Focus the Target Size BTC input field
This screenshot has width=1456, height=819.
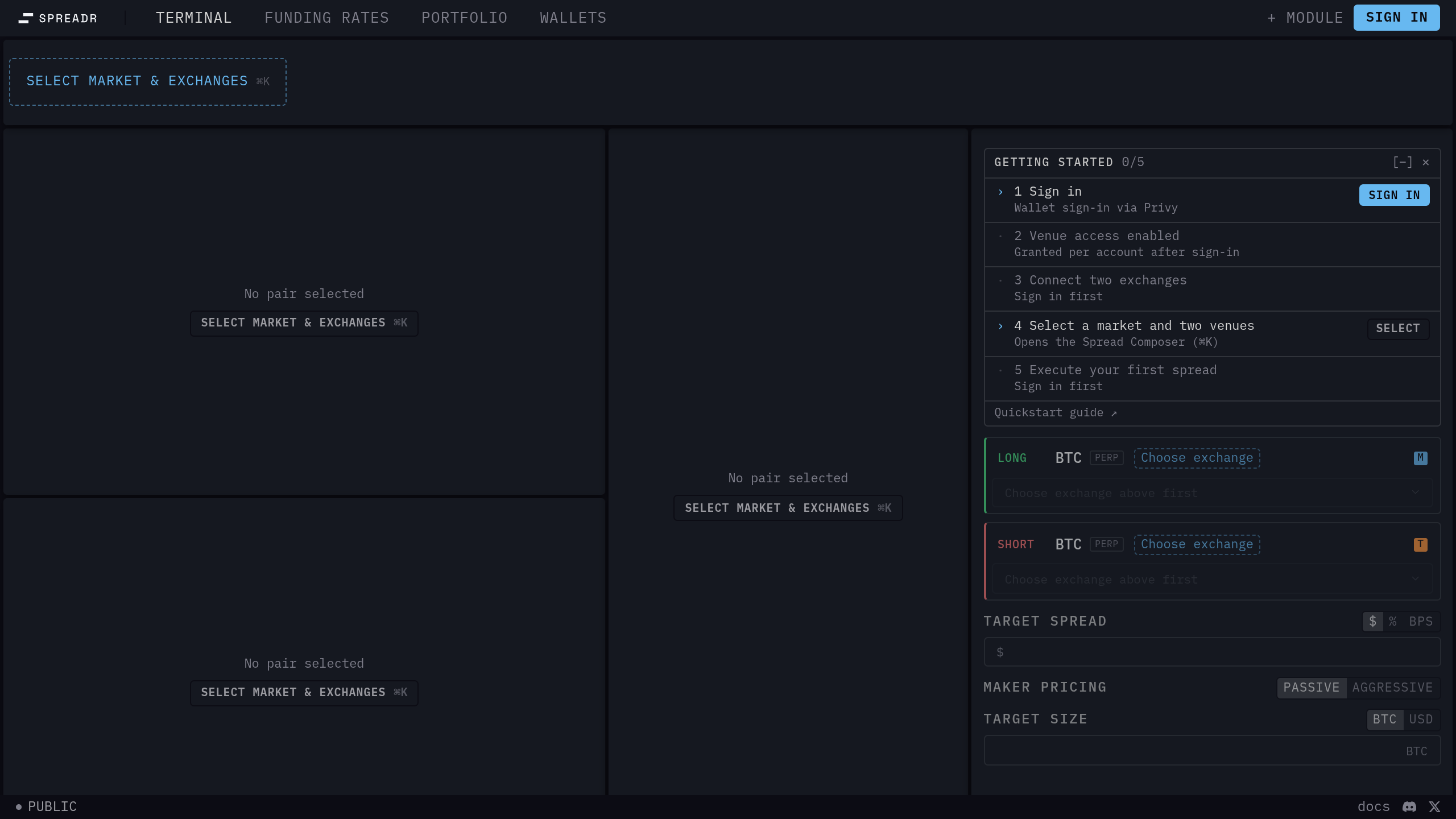click(x=1212, y=751)
